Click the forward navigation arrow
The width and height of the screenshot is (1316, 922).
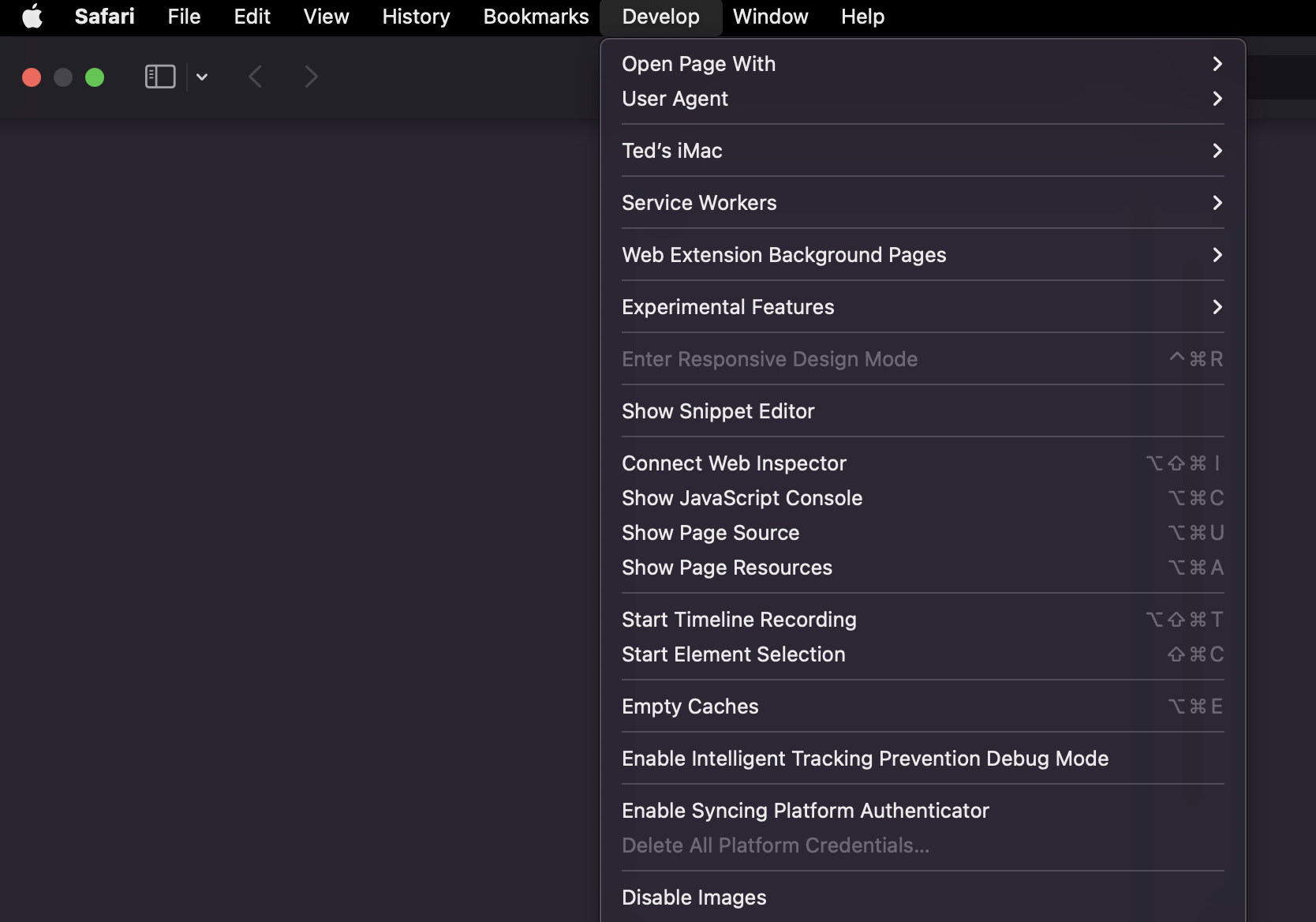[312, 77]
